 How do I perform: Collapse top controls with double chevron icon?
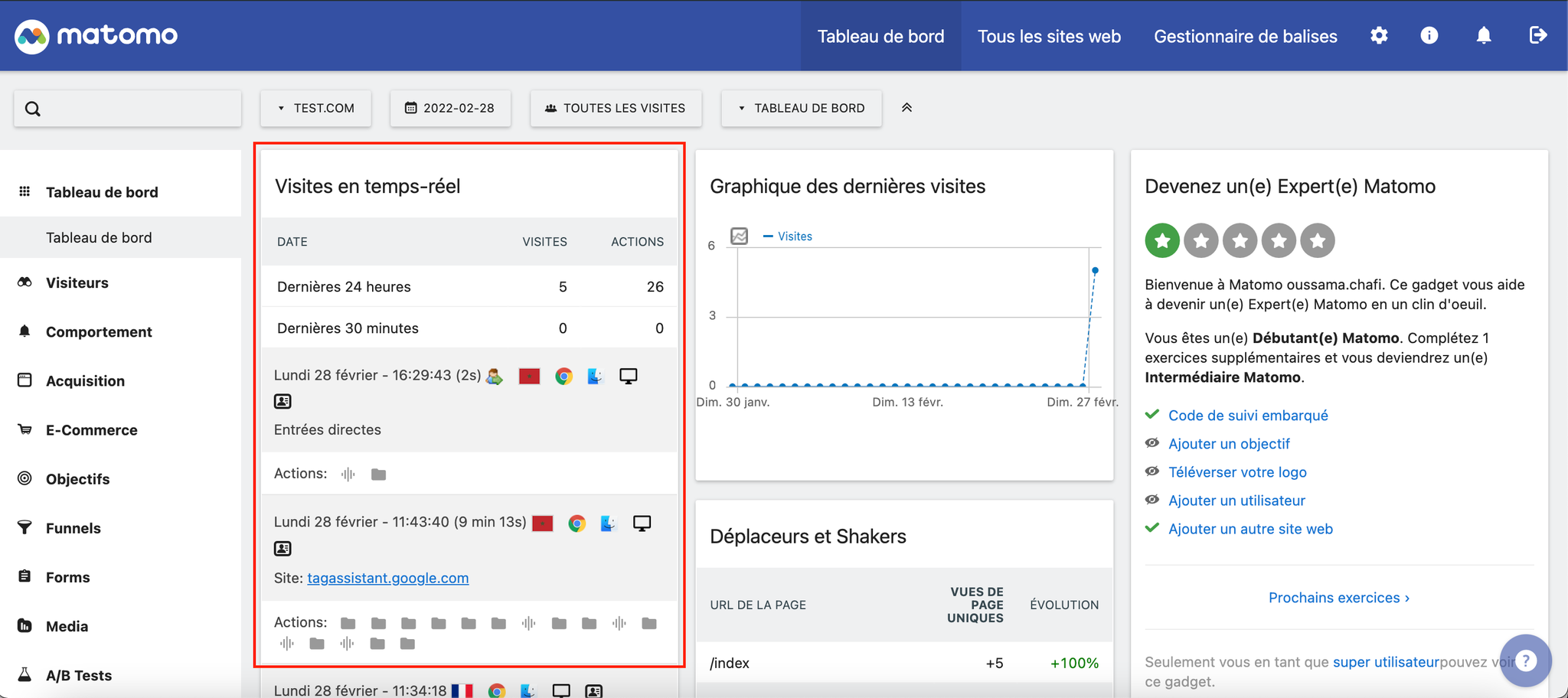[x=906, y=108]
